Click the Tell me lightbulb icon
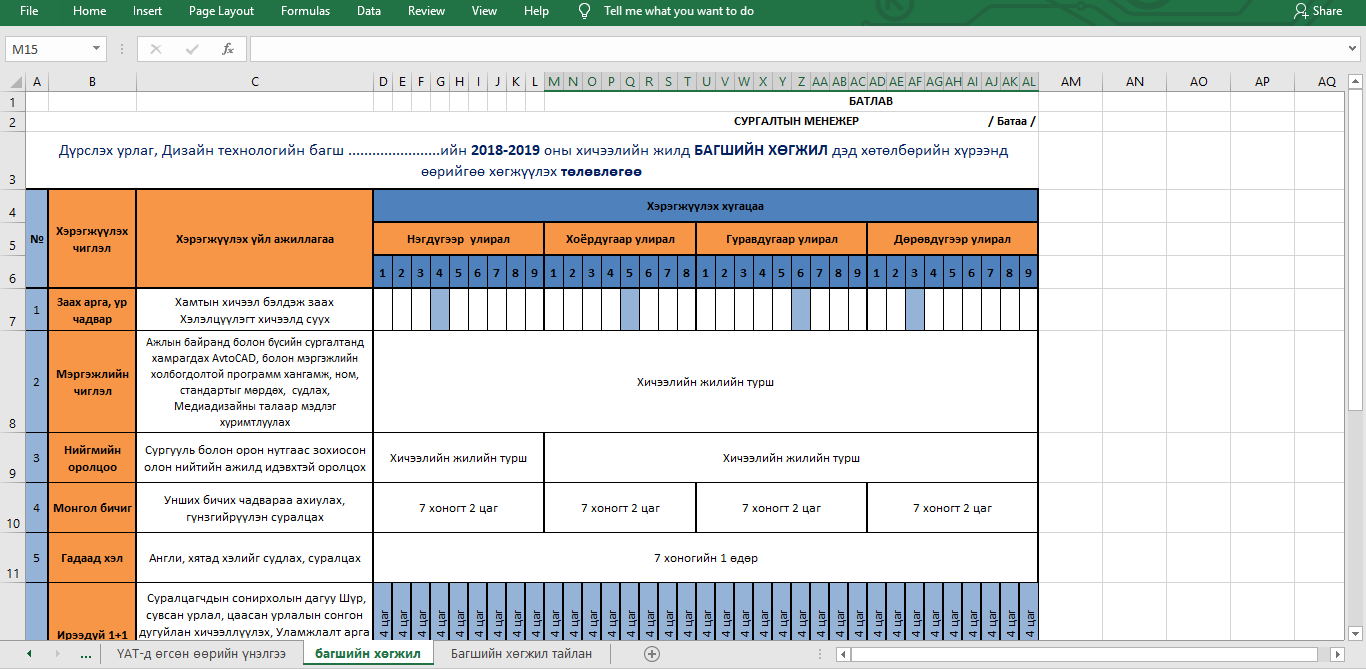 (x=585, y=11)
